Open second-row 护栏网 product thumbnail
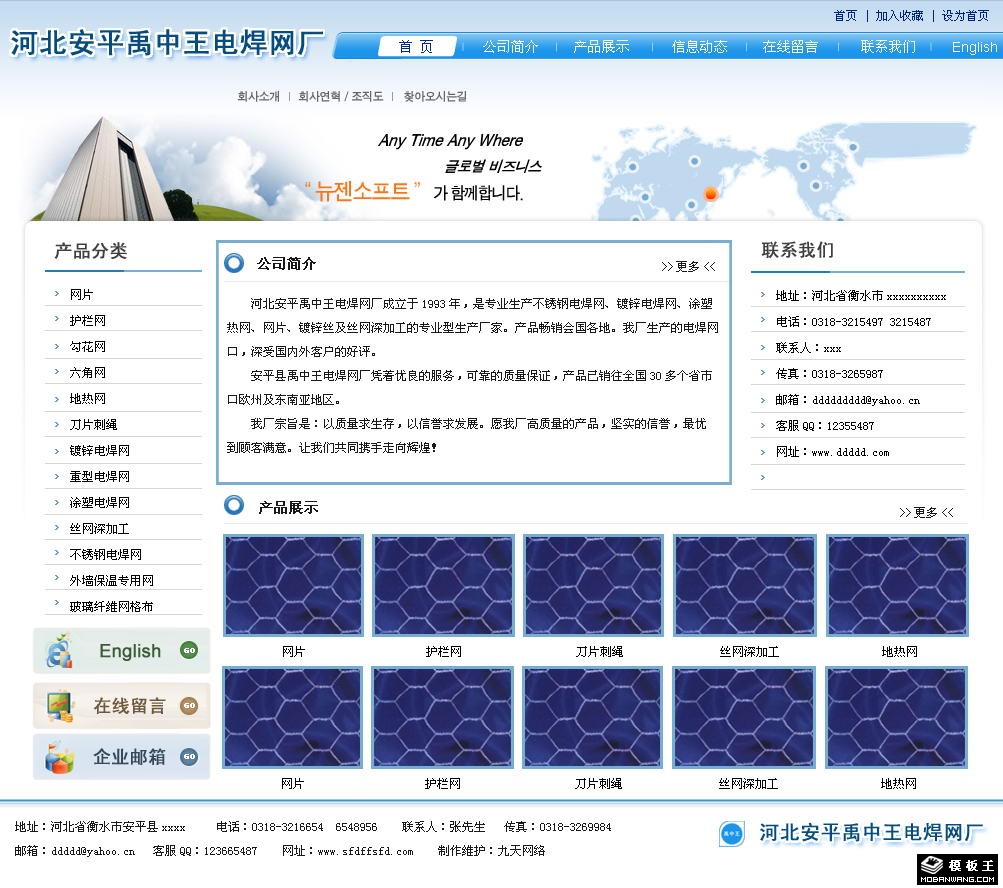The image size is (1003, 888). click(442, 717)
